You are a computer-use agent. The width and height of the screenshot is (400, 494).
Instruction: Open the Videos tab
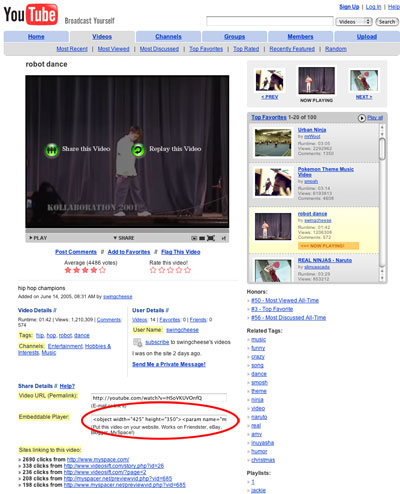102,37
